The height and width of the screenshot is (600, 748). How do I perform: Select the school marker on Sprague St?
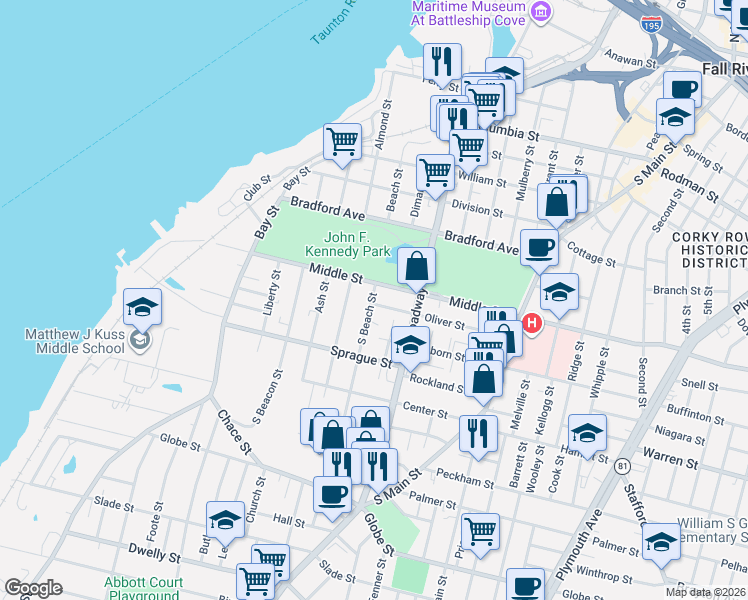pyautogui.click(x=410, y=346)
